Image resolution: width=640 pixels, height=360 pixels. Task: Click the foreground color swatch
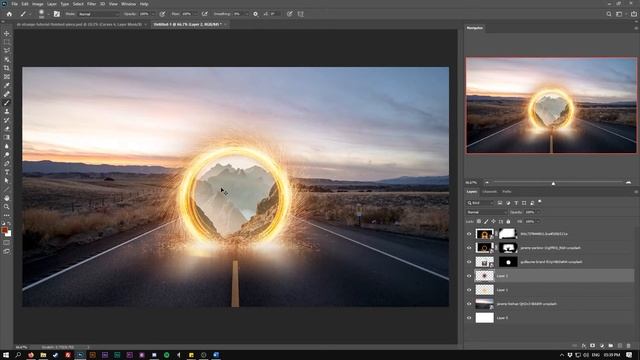point(4,231)
